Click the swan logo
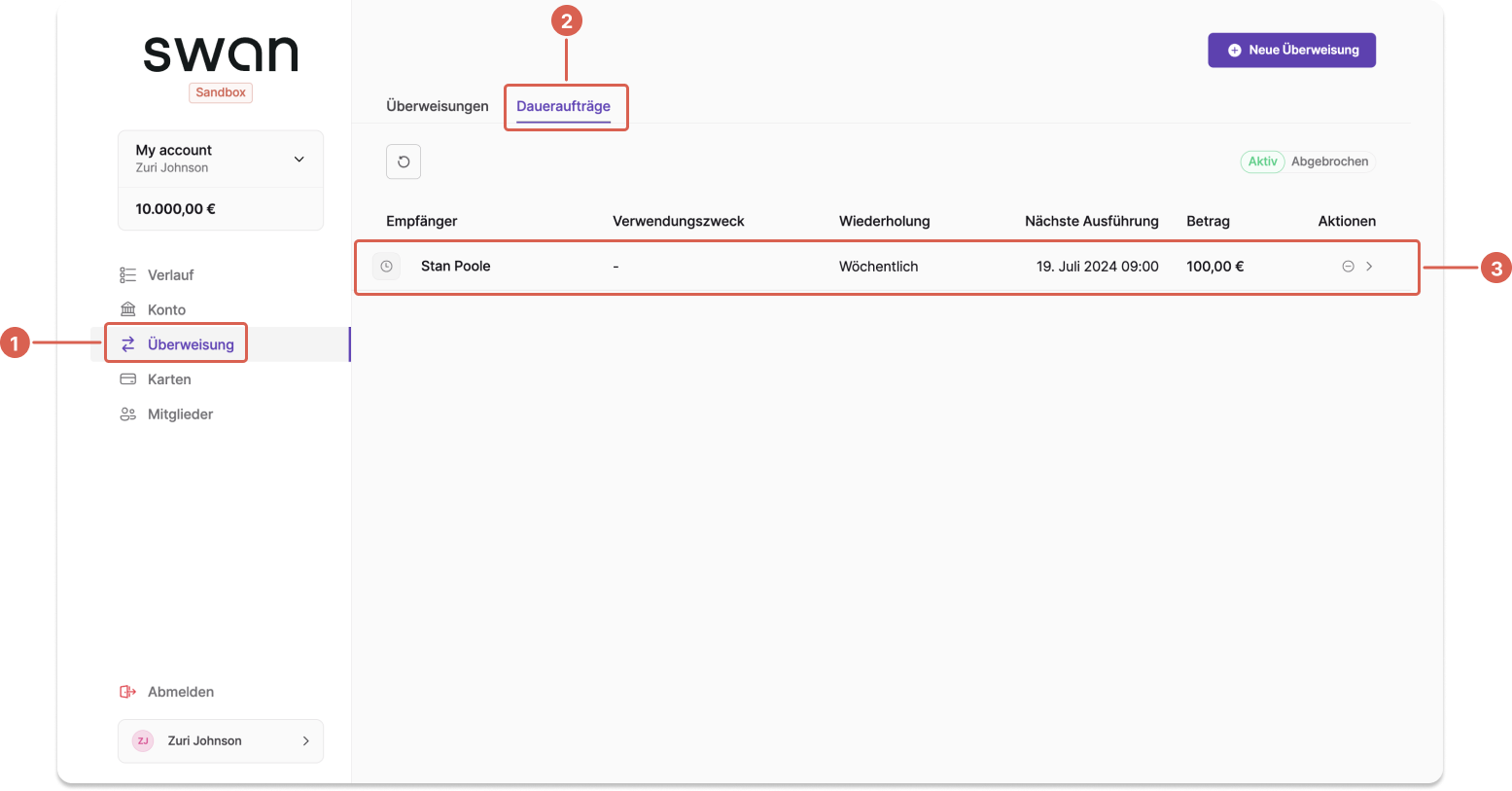Screen dimensions: 1512x791 pos(221,54)
